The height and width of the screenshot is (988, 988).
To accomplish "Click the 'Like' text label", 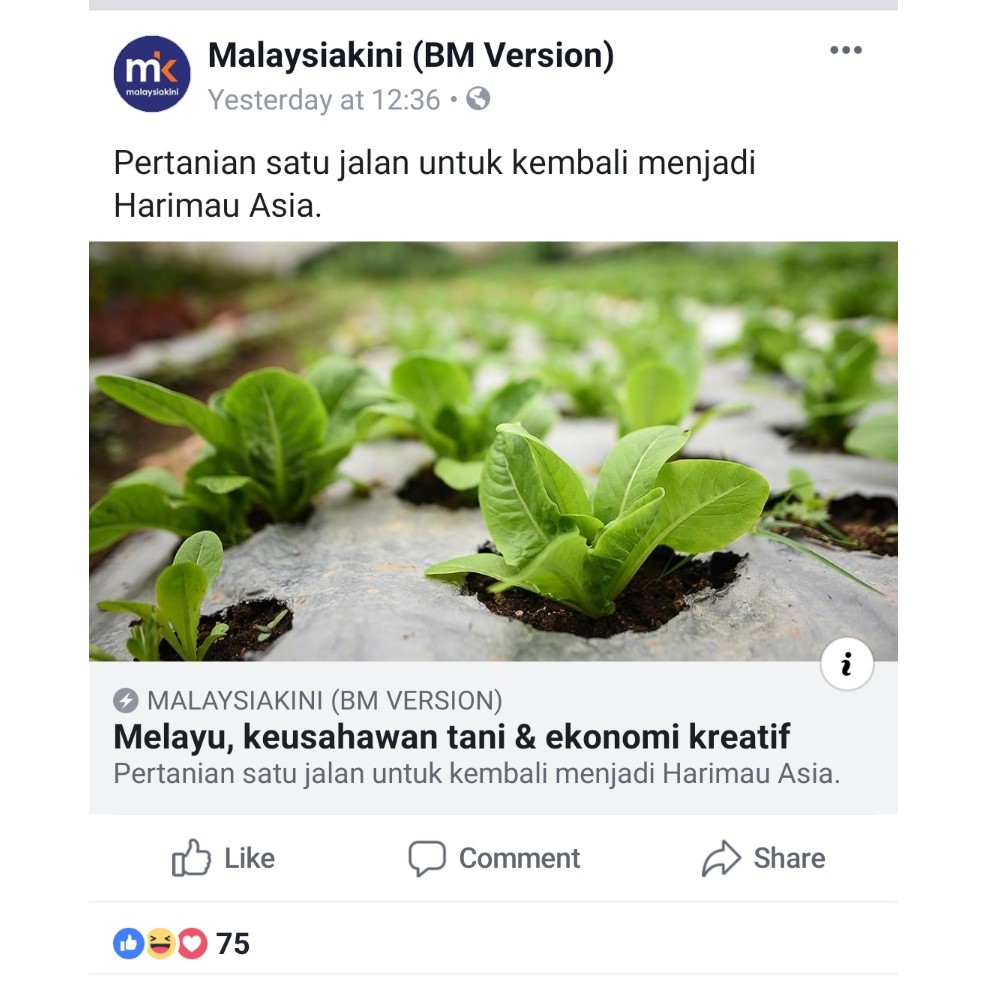I will coord(249,858).
